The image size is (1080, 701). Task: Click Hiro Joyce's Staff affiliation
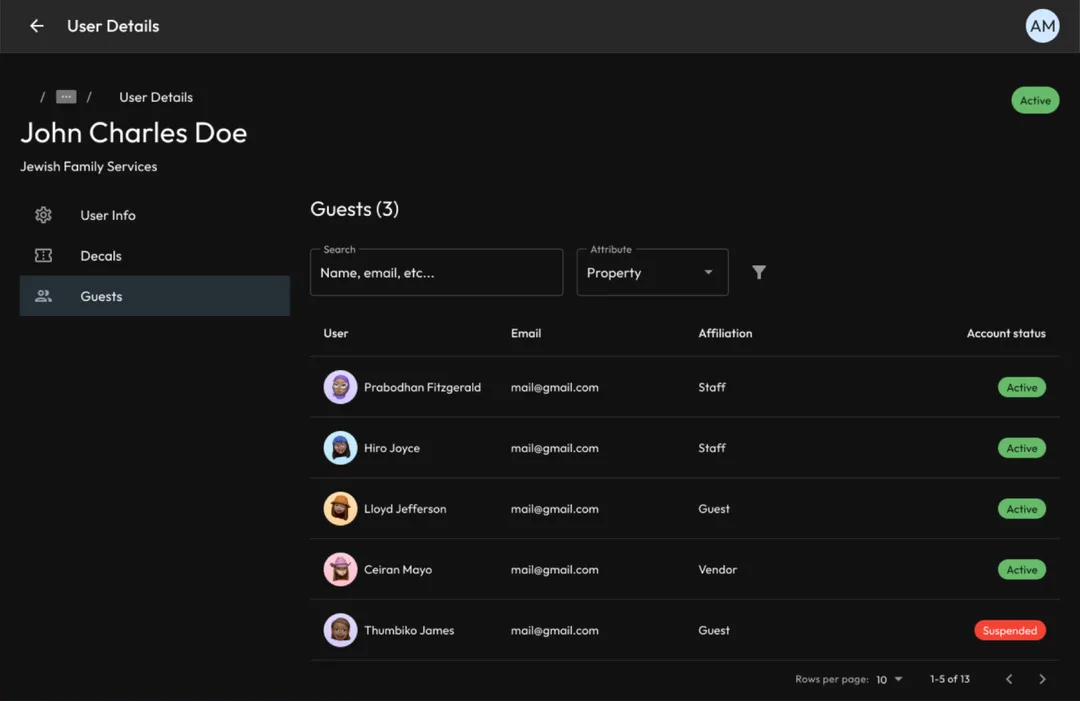pos(712,448)
